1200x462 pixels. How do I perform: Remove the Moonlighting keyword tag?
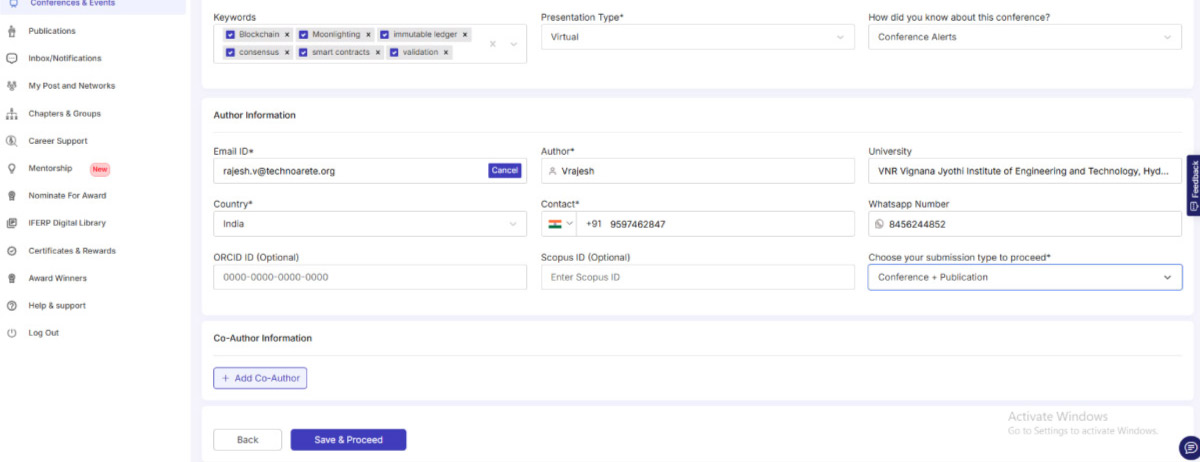coord(368,34)
